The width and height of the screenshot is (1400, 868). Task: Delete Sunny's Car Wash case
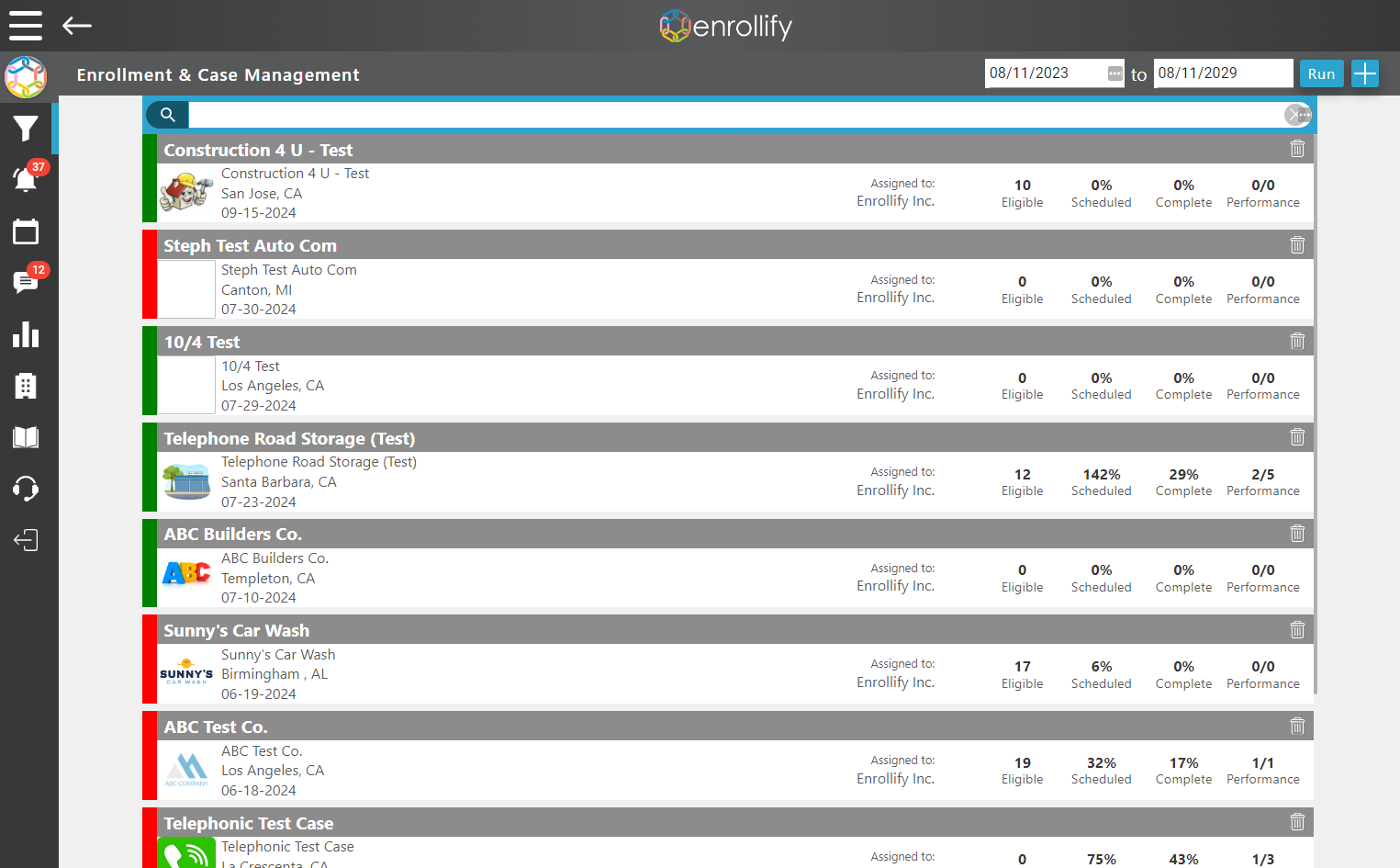pyautogui.click(x=1297, y=629)
